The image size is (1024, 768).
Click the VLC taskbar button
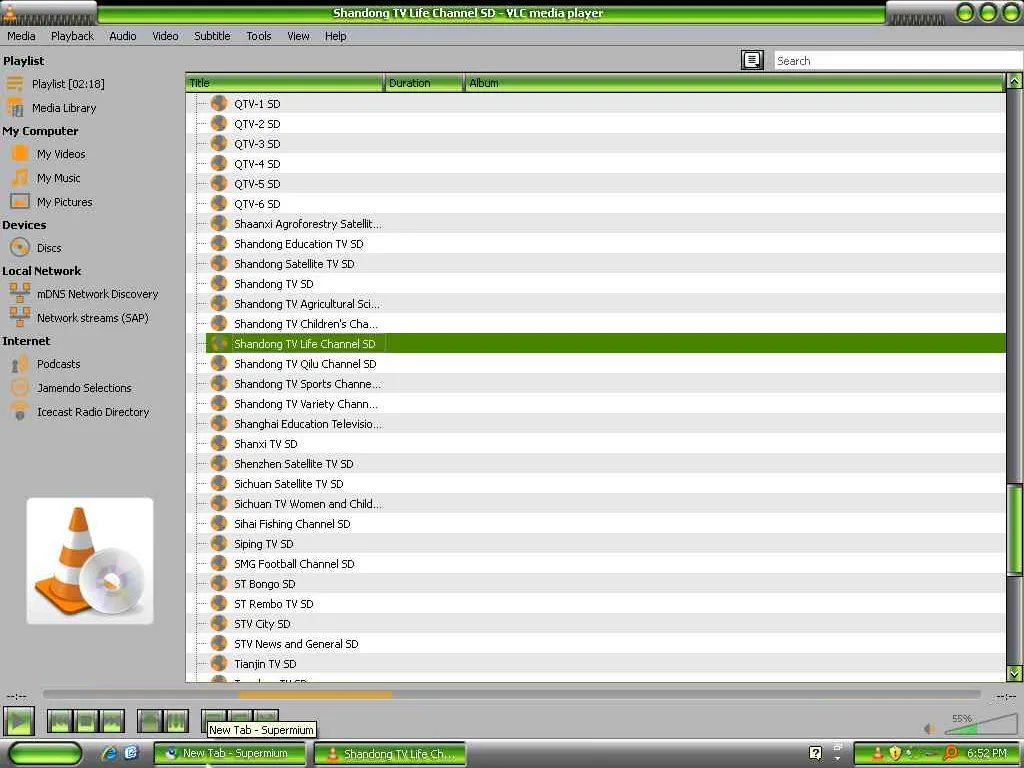point(390,754)
